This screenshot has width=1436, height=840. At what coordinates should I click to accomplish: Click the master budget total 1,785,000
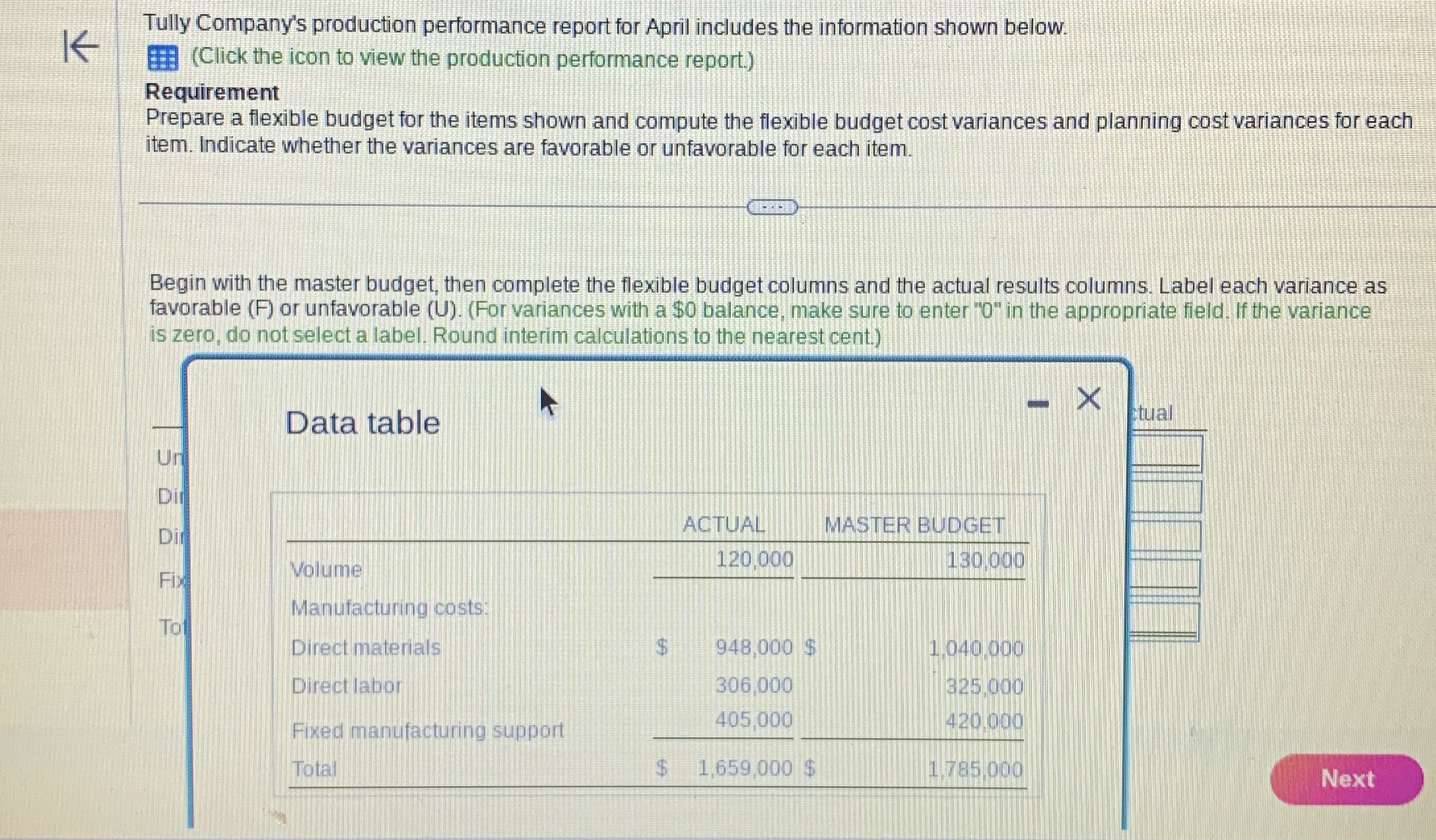tap(975, 769)
